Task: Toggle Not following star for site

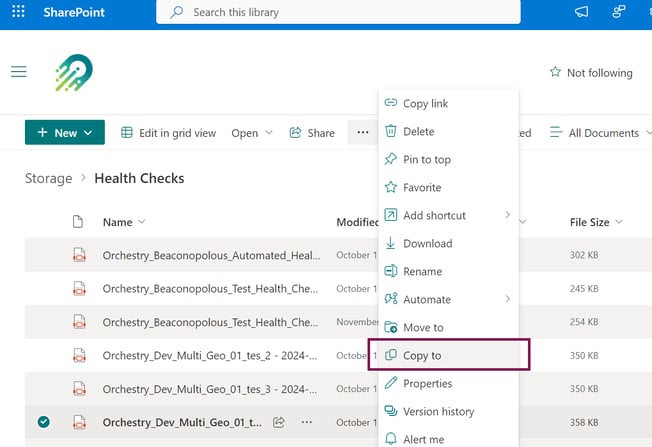Action: pyautogui.click(x=590, y=73)
